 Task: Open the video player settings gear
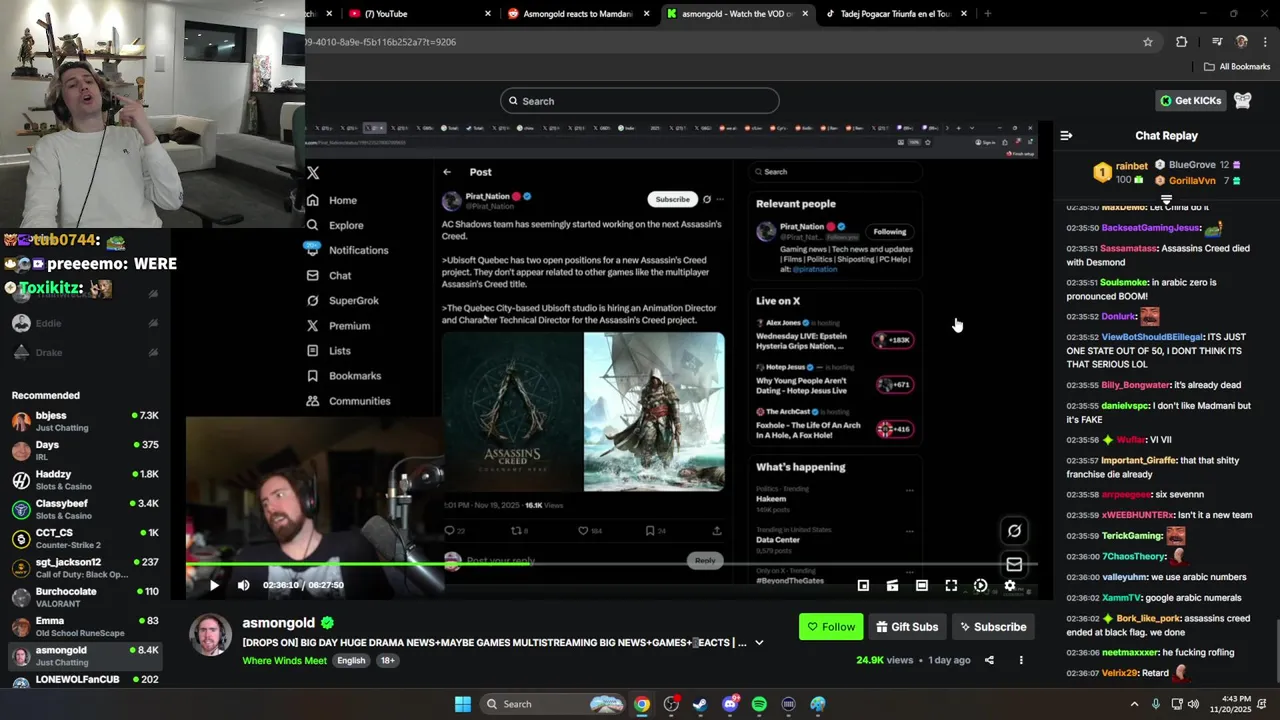[1010, 586]
